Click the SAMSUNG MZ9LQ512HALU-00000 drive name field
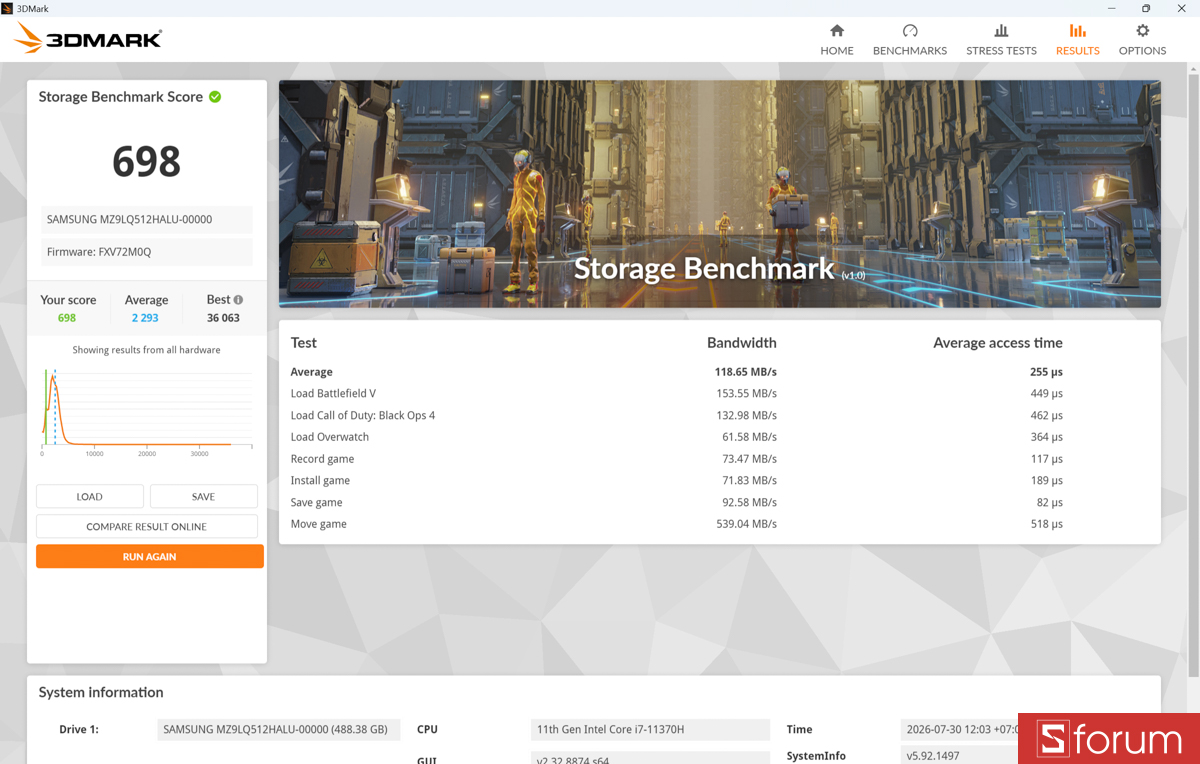Viewport: 1200px width, 764px height. [147, 219]
